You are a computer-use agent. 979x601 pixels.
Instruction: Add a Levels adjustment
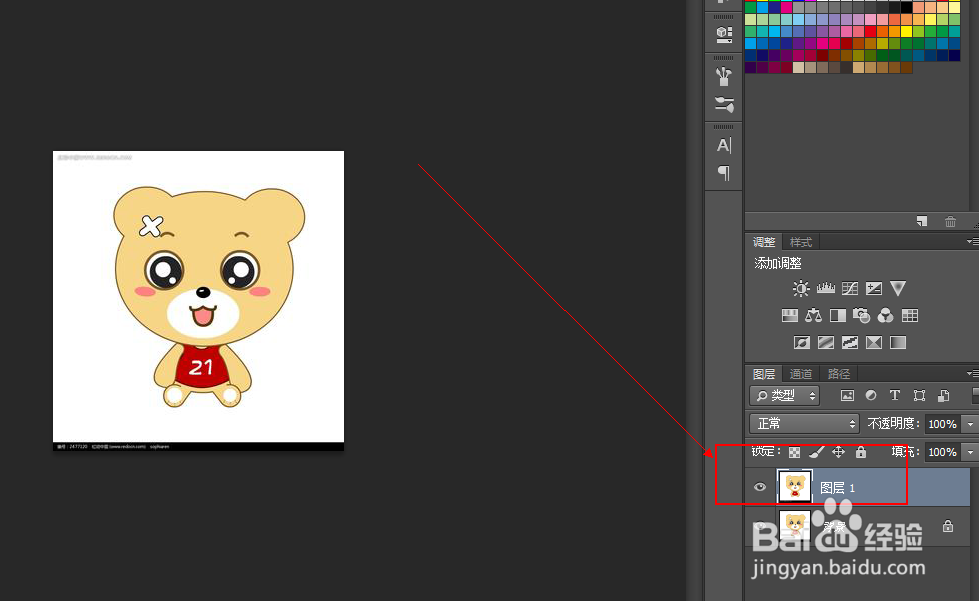(825, 288)
